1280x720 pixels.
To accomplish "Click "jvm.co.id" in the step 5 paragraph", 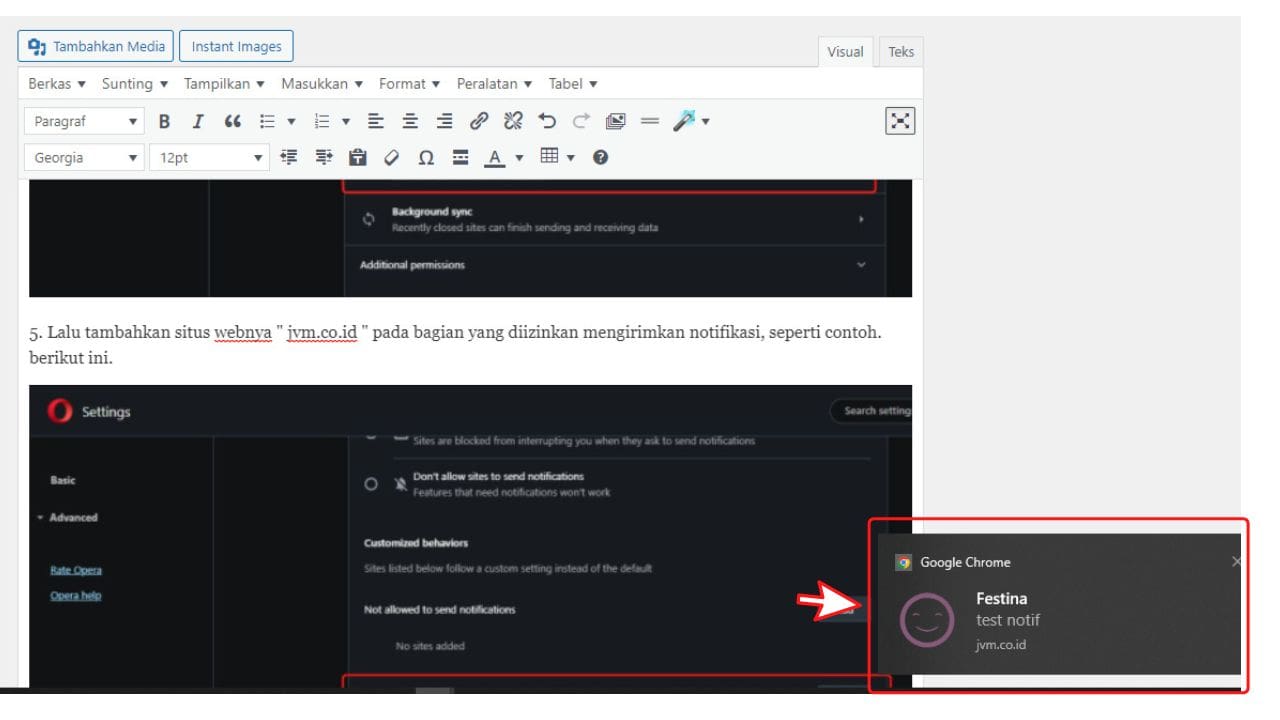I will point(322,333).
